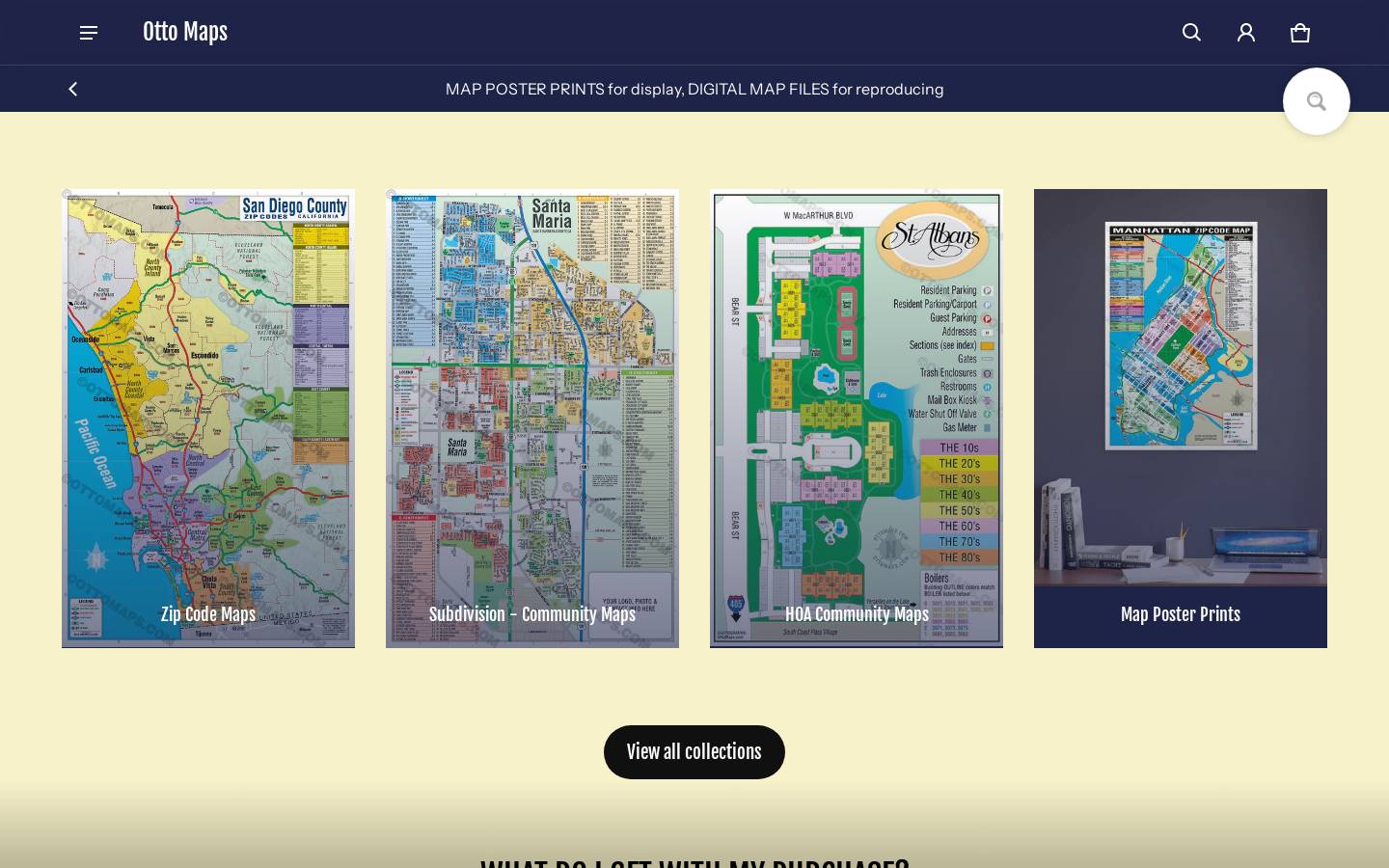Click the Otto Maps site logo
1389x868 pixels.
pyautogui.click(x=185, y=32)
